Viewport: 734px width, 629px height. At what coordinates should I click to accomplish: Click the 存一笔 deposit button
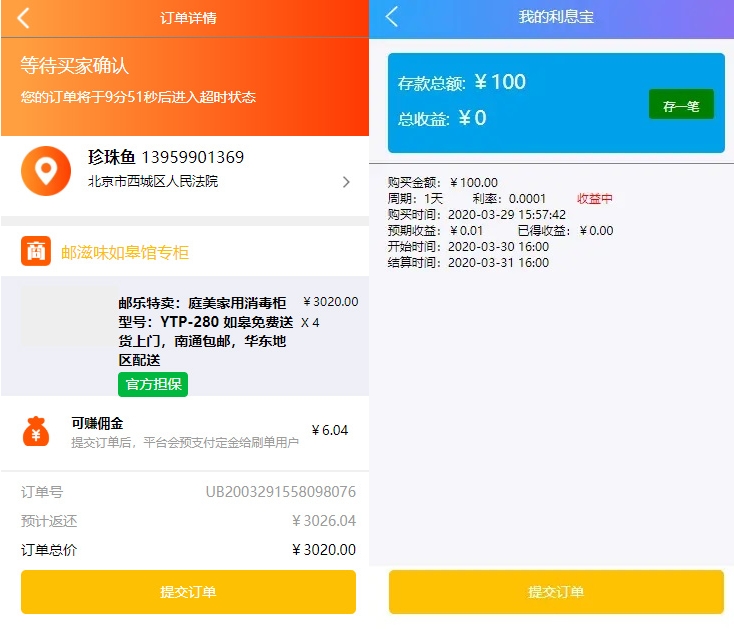(681, 105)
